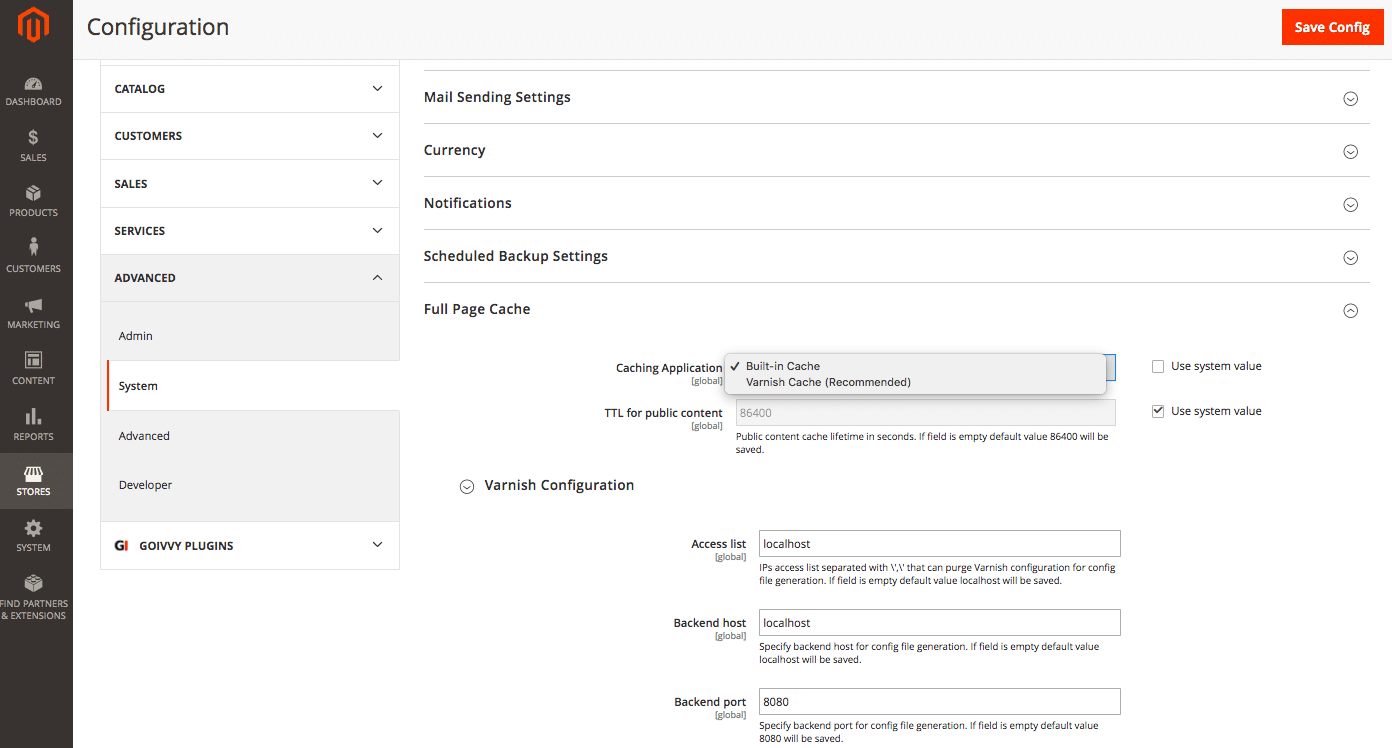Image resolution: width=1392 pixels, height=748 pixels.
Task: Open the Developer settings page
Action: (145, 484)
